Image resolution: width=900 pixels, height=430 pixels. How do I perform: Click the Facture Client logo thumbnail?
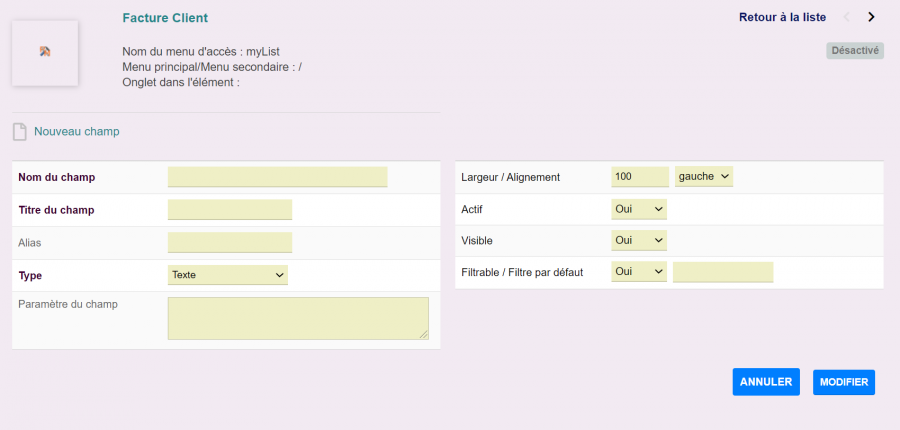pyautogui.click(x=45, y=51)
